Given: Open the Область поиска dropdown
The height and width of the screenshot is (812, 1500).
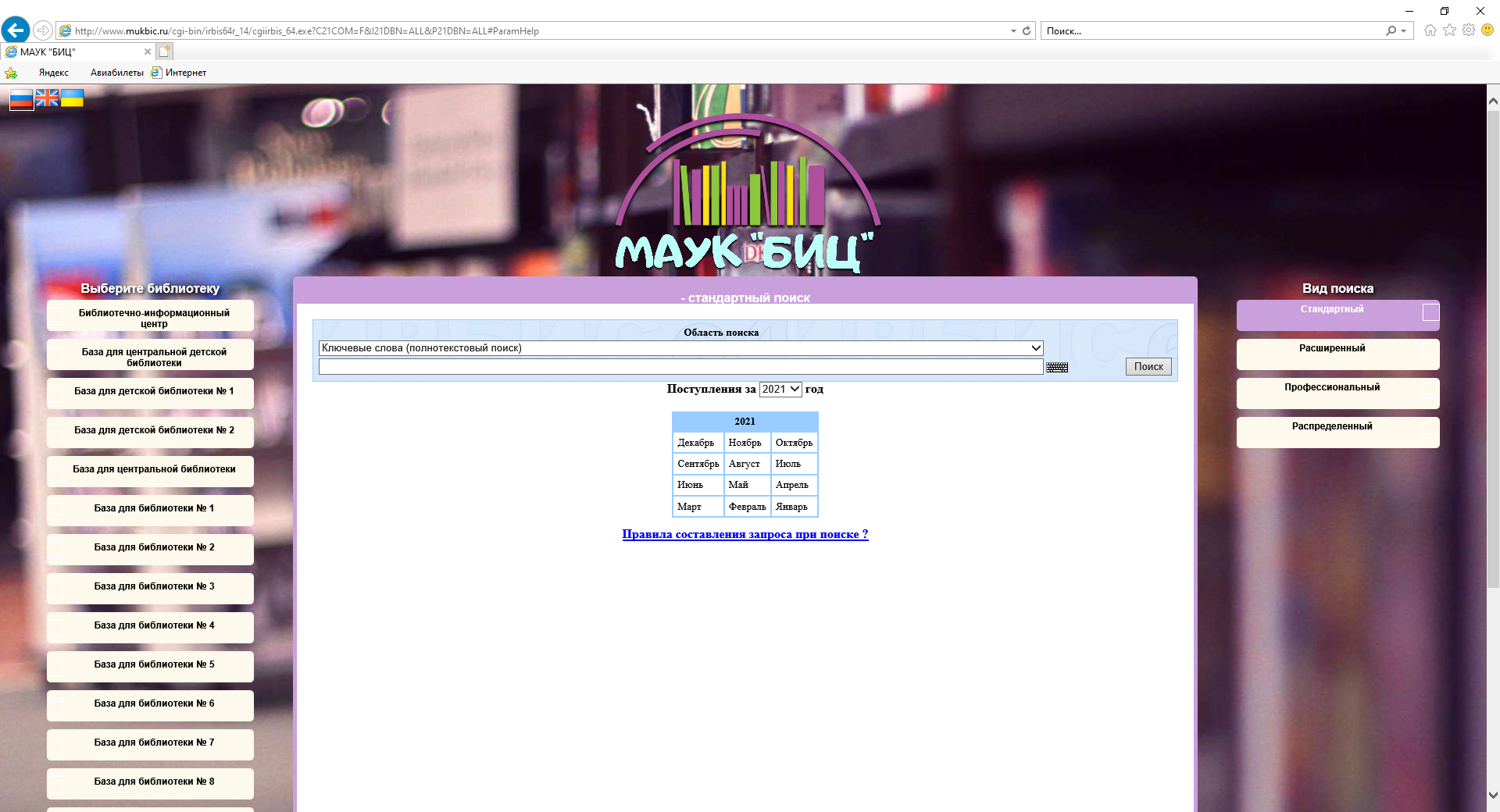Looking at the screenshot, I should [x=680, y=348].
